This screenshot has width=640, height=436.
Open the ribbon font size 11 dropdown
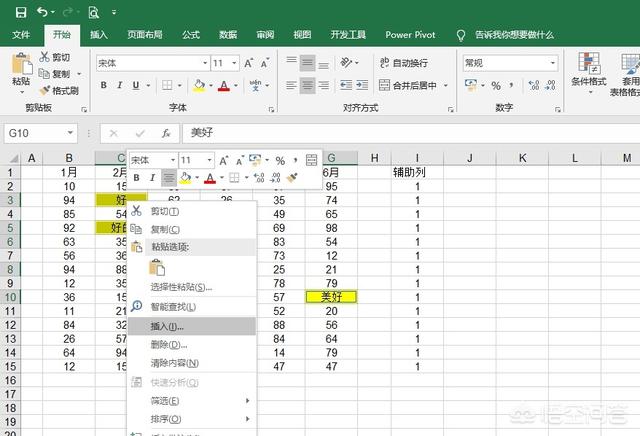tap(234, 63)
